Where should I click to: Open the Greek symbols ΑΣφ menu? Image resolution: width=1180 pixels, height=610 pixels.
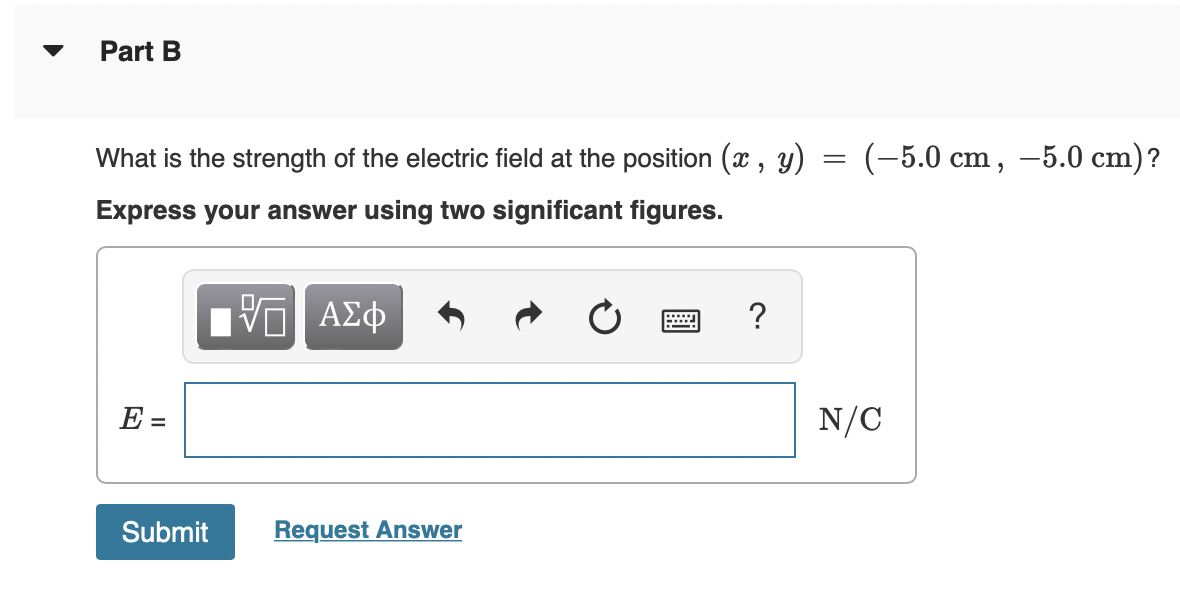[x=353, y=316]
